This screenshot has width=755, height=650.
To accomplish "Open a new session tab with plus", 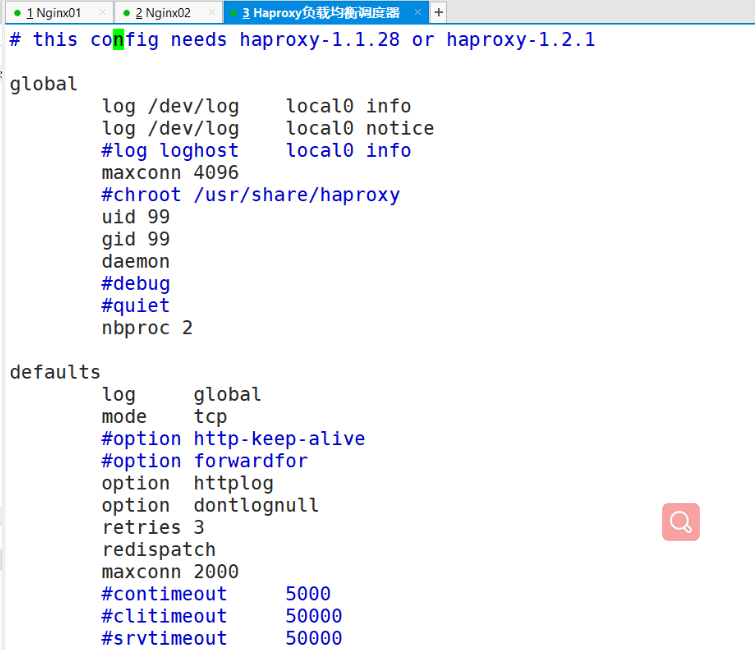I will point(438,13).
